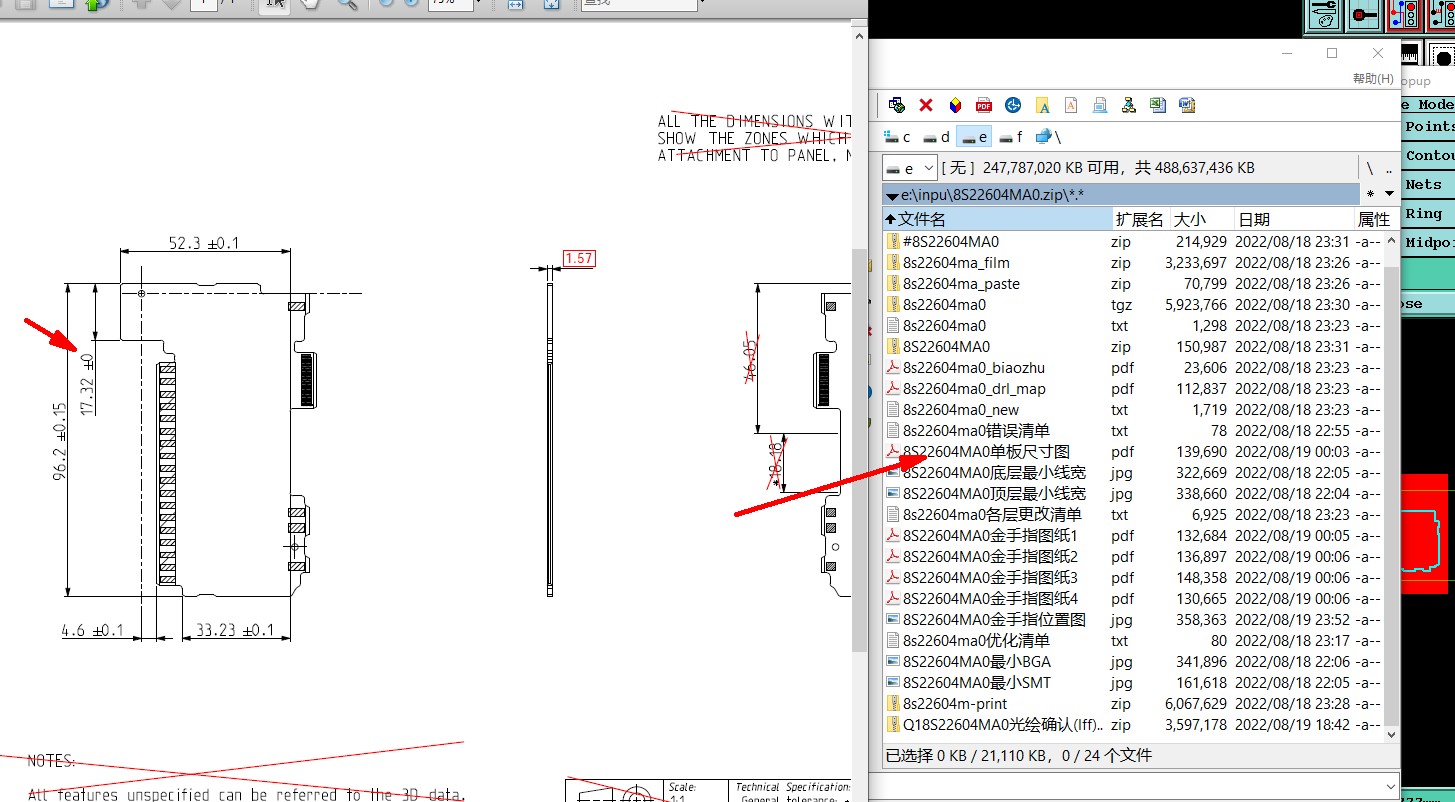Click the PDF icon in file manager toolbar
1455x802 pixels.
click(984, 105)
